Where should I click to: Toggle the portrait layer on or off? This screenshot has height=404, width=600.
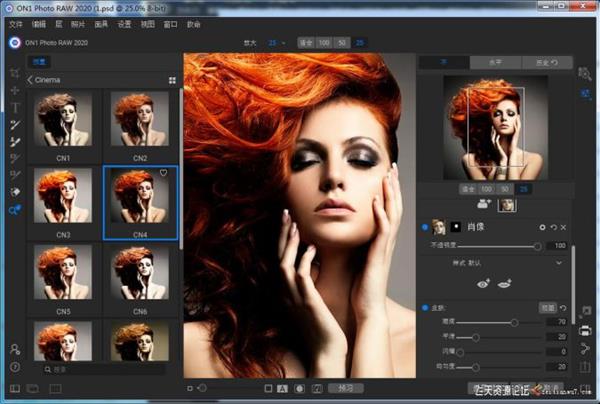425,227
